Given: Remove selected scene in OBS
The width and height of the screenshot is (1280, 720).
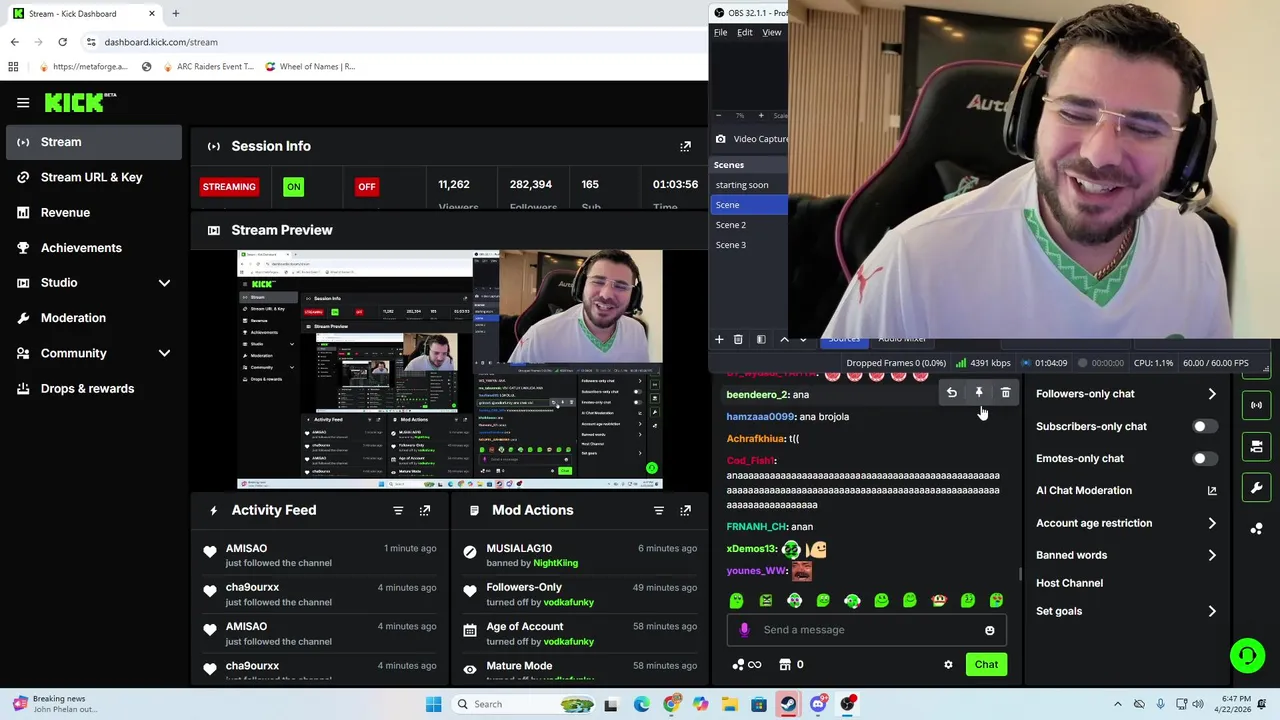Looking at the screenshot, I should [738, 339].
